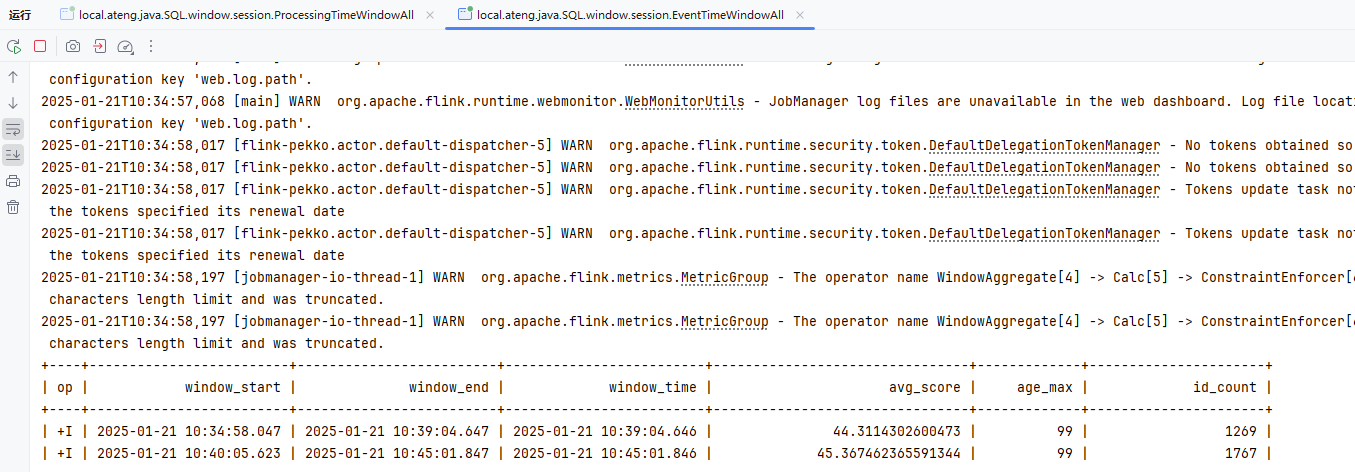Image resolution: width=1355 pixels, height=472 pixels.
Task: Click the 运行 tool window label
Action: pyautogui.click(x=20, y=14)
